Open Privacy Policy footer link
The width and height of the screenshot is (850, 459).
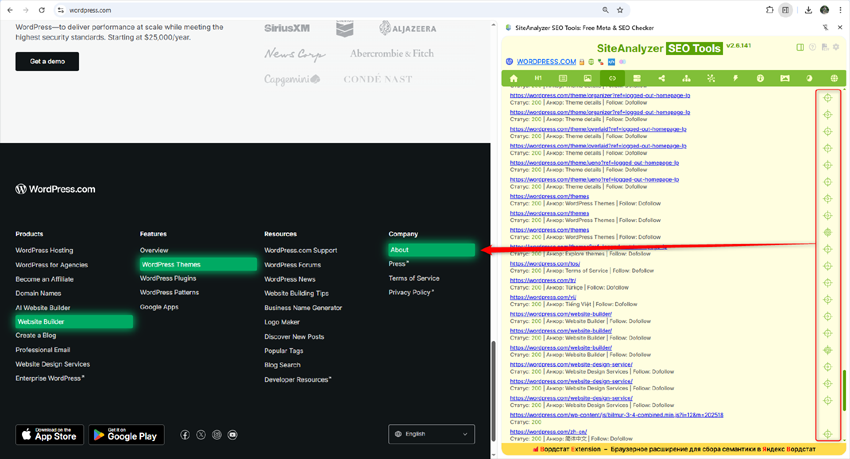tap(411, 292)
